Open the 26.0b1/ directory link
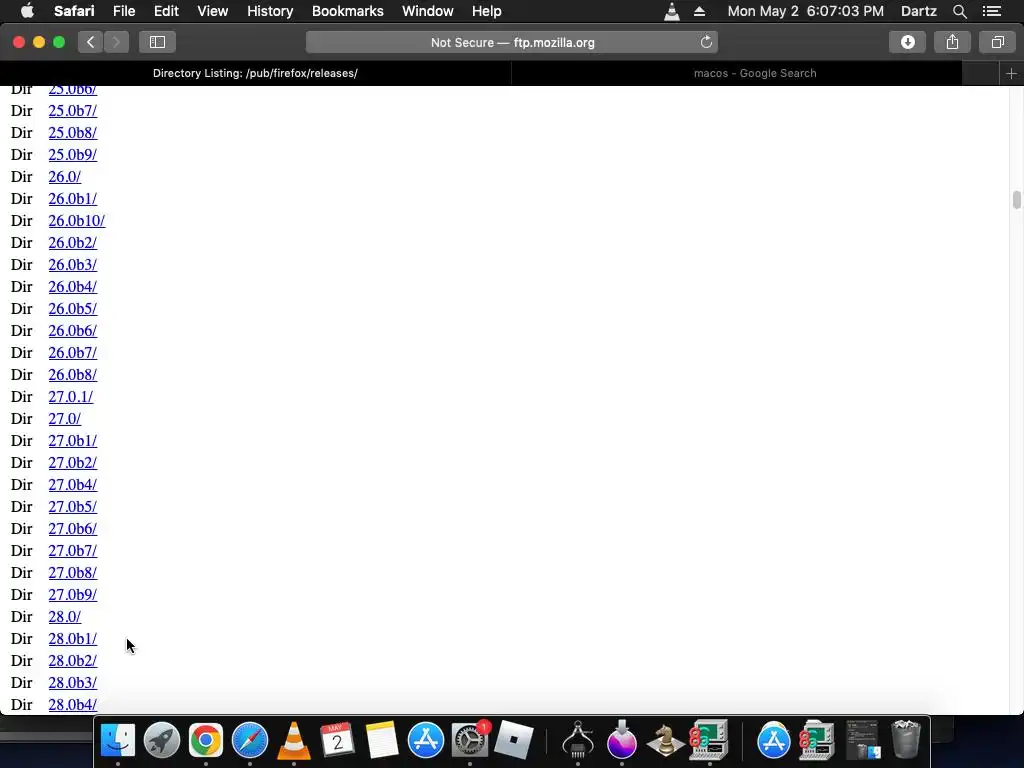The height and width of the screenshot is (768, 1024). [x=72, y=199]
